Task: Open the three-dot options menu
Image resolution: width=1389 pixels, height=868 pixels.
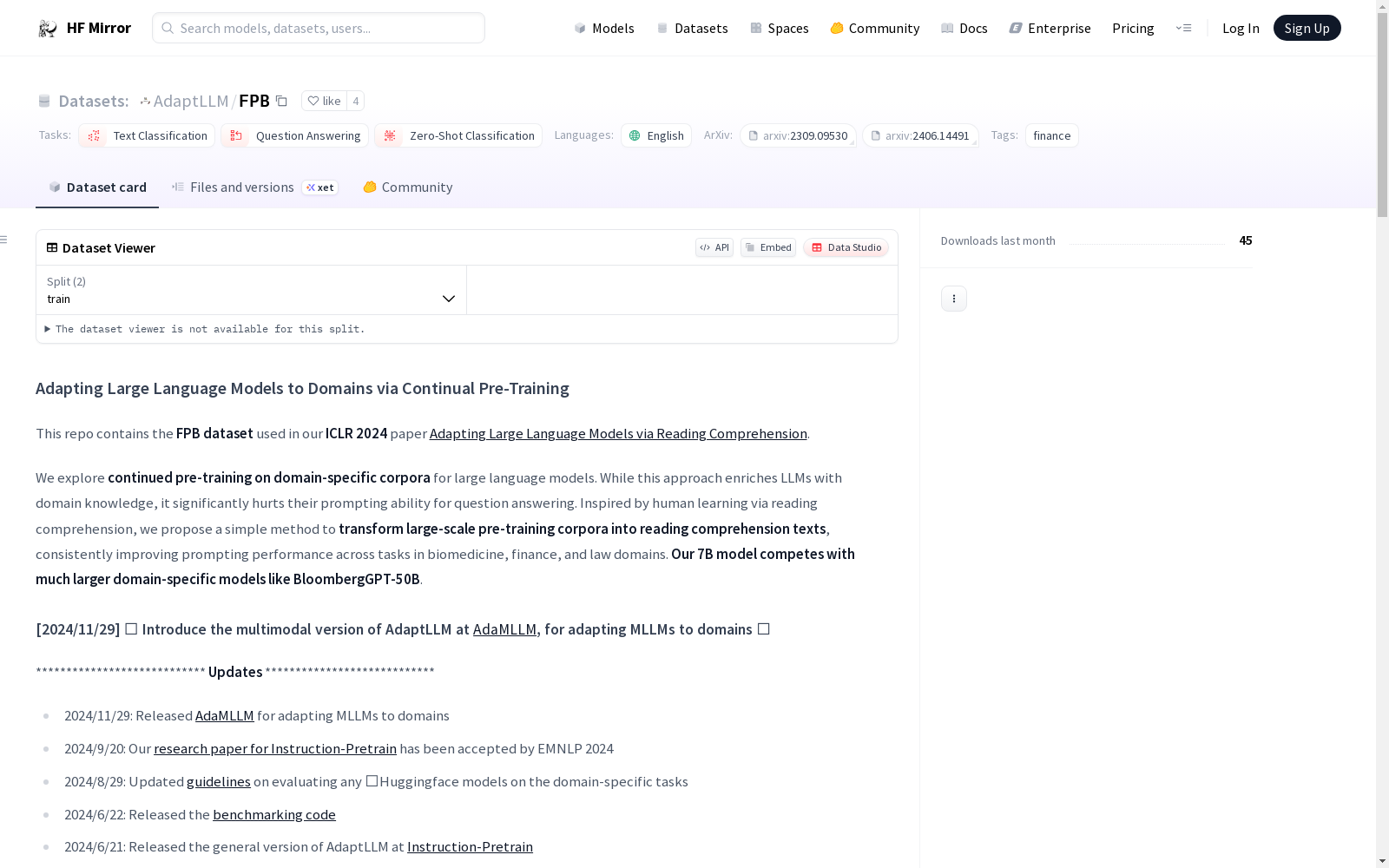Action: point(954,299)
